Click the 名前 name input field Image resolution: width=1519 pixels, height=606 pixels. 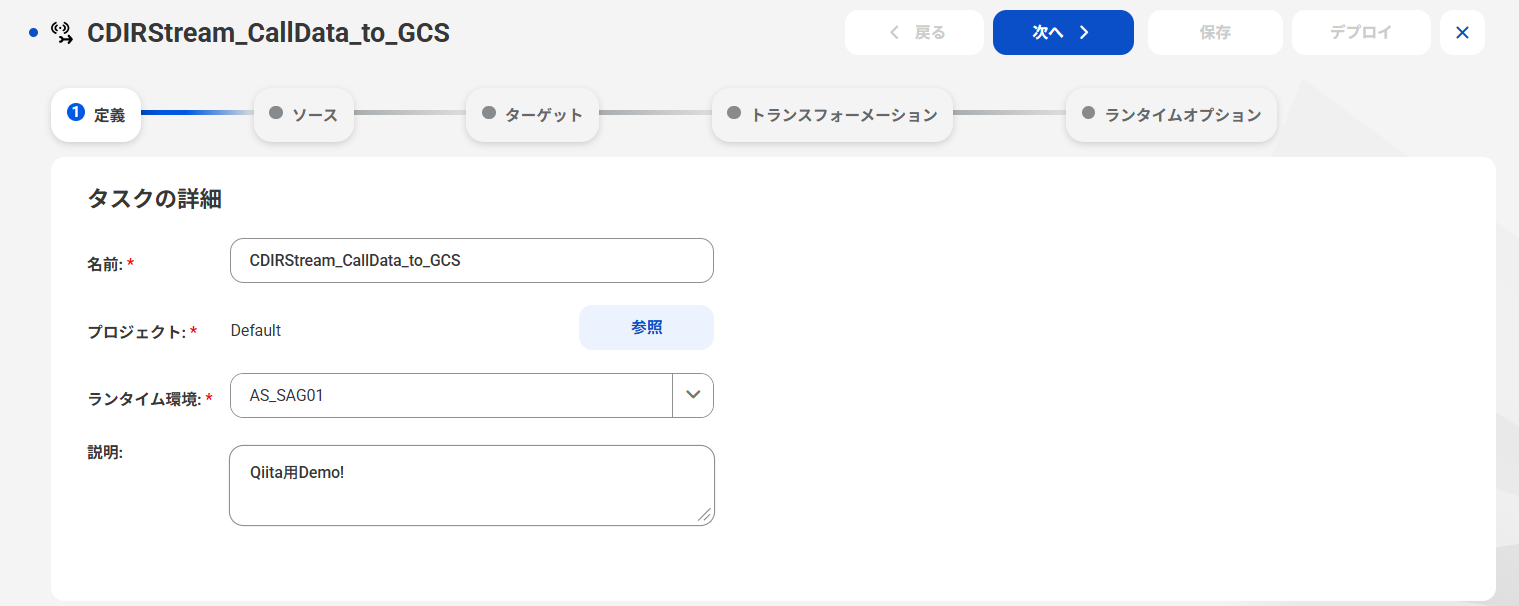[472, 260]
